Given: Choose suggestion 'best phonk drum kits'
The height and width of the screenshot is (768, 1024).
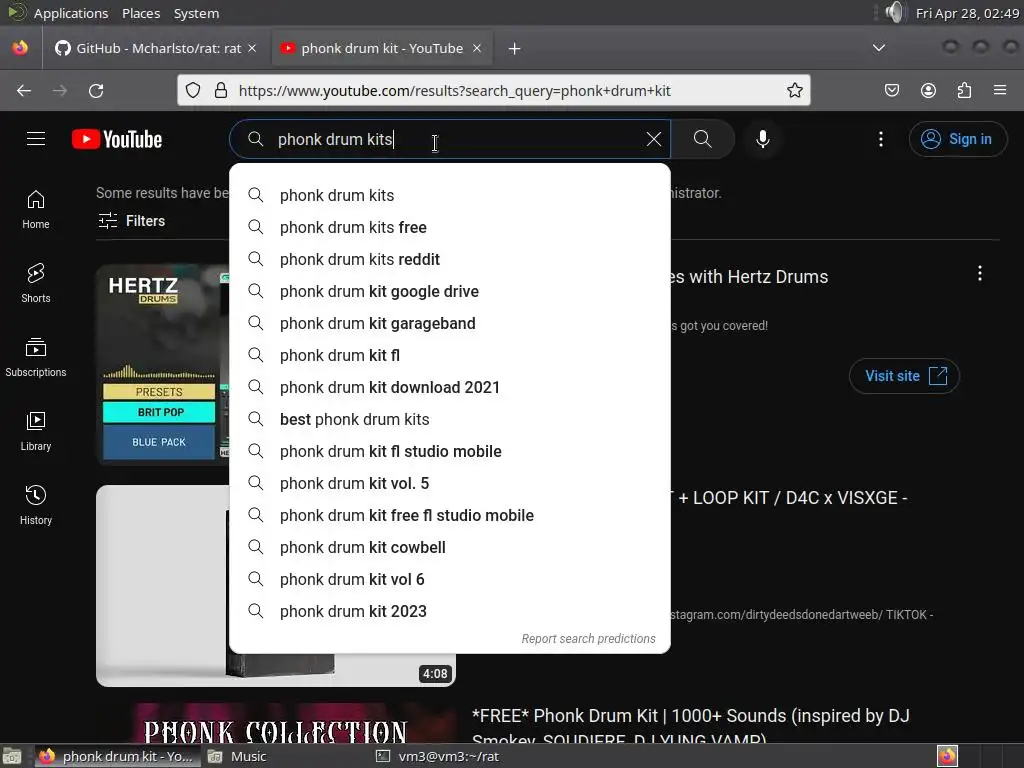Looking at the screenshot, I should [x=450, y=419].
